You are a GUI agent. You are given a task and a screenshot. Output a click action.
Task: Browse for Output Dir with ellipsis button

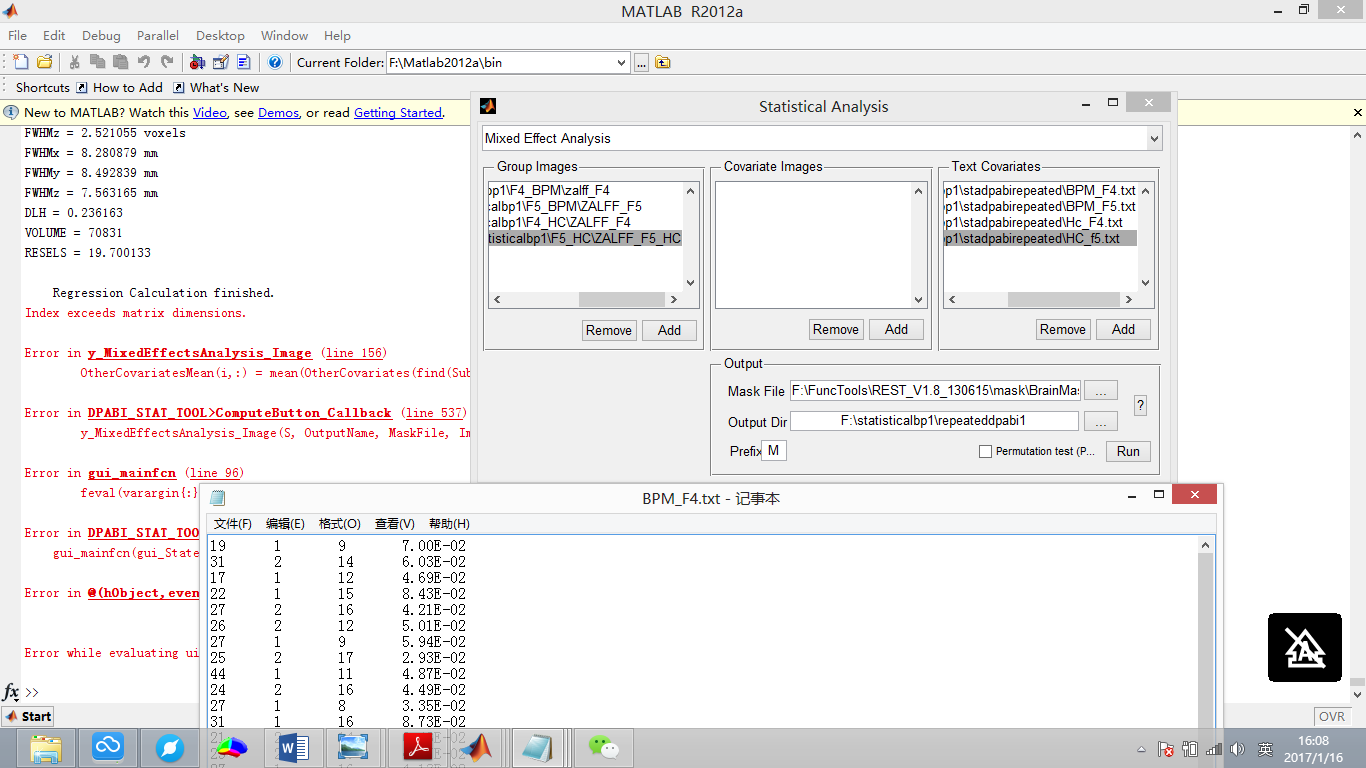[1101, 421]
